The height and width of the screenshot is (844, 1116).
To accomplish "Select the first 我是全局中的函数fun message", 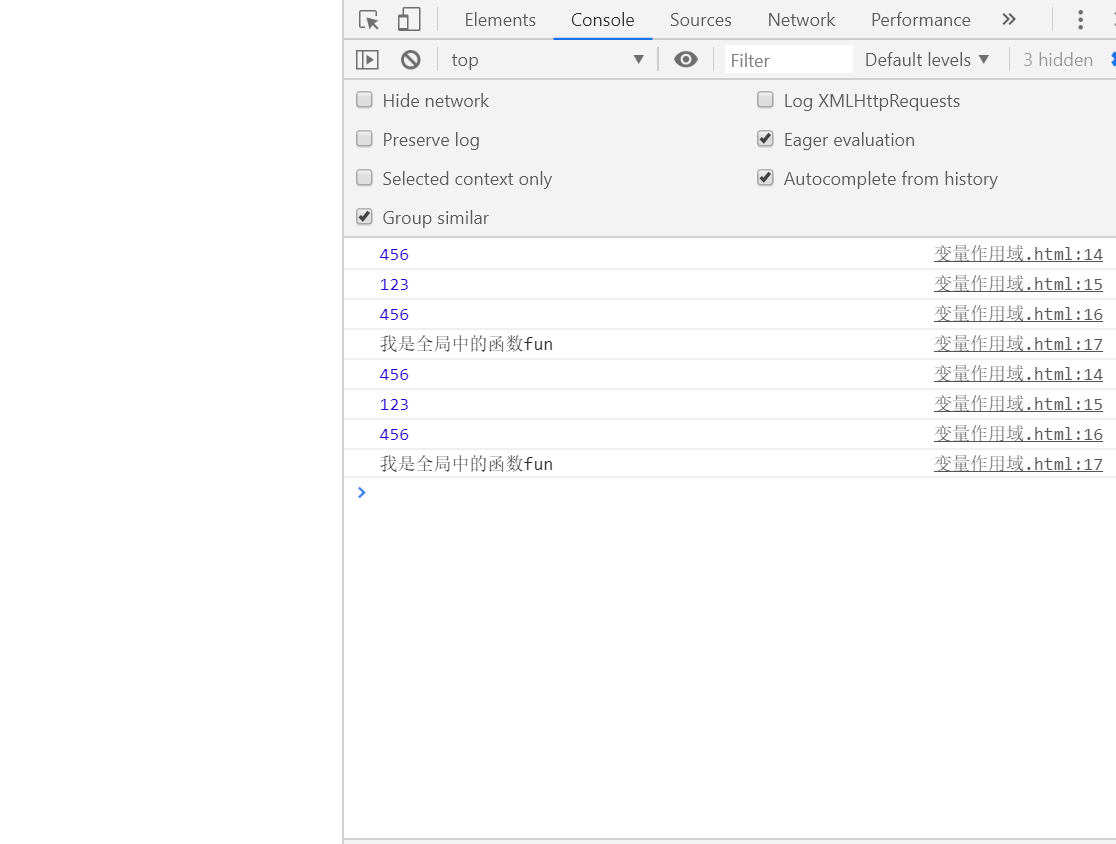I will 466,344.
